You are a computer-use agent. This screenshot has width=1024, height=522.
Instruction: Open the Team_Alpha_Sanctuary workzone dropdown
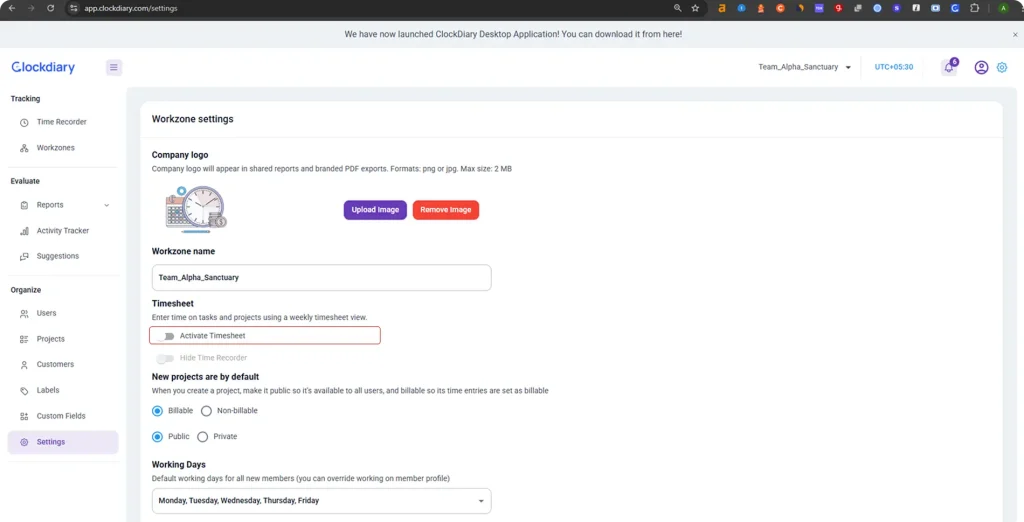[804, 67]
